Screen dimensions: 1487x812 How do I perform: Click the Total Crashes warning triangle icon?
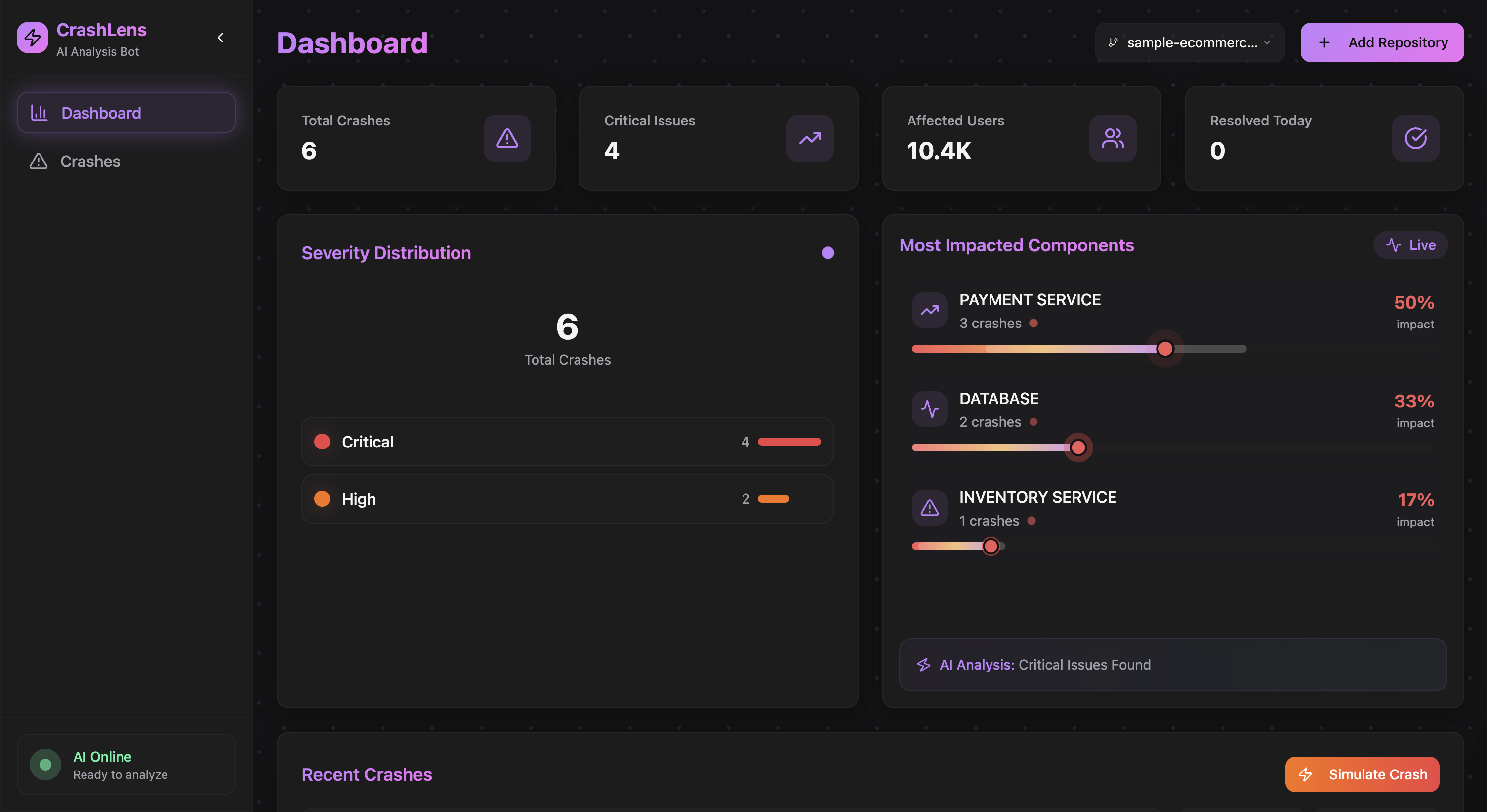pos(507,138)
